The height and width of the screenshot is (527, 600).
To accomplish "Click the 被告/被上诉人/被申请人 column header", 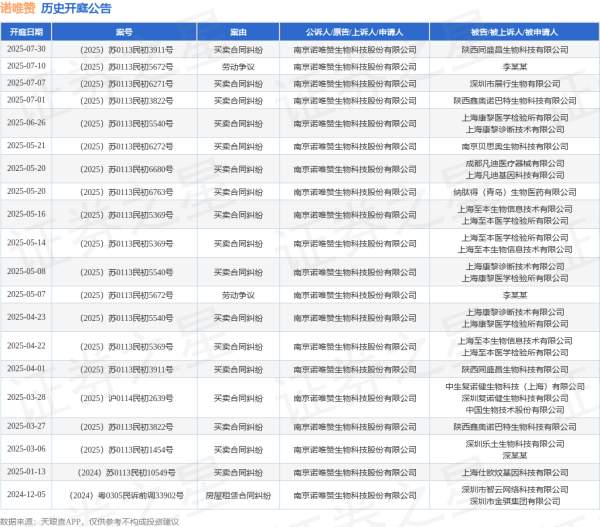I will click(514, 32).
